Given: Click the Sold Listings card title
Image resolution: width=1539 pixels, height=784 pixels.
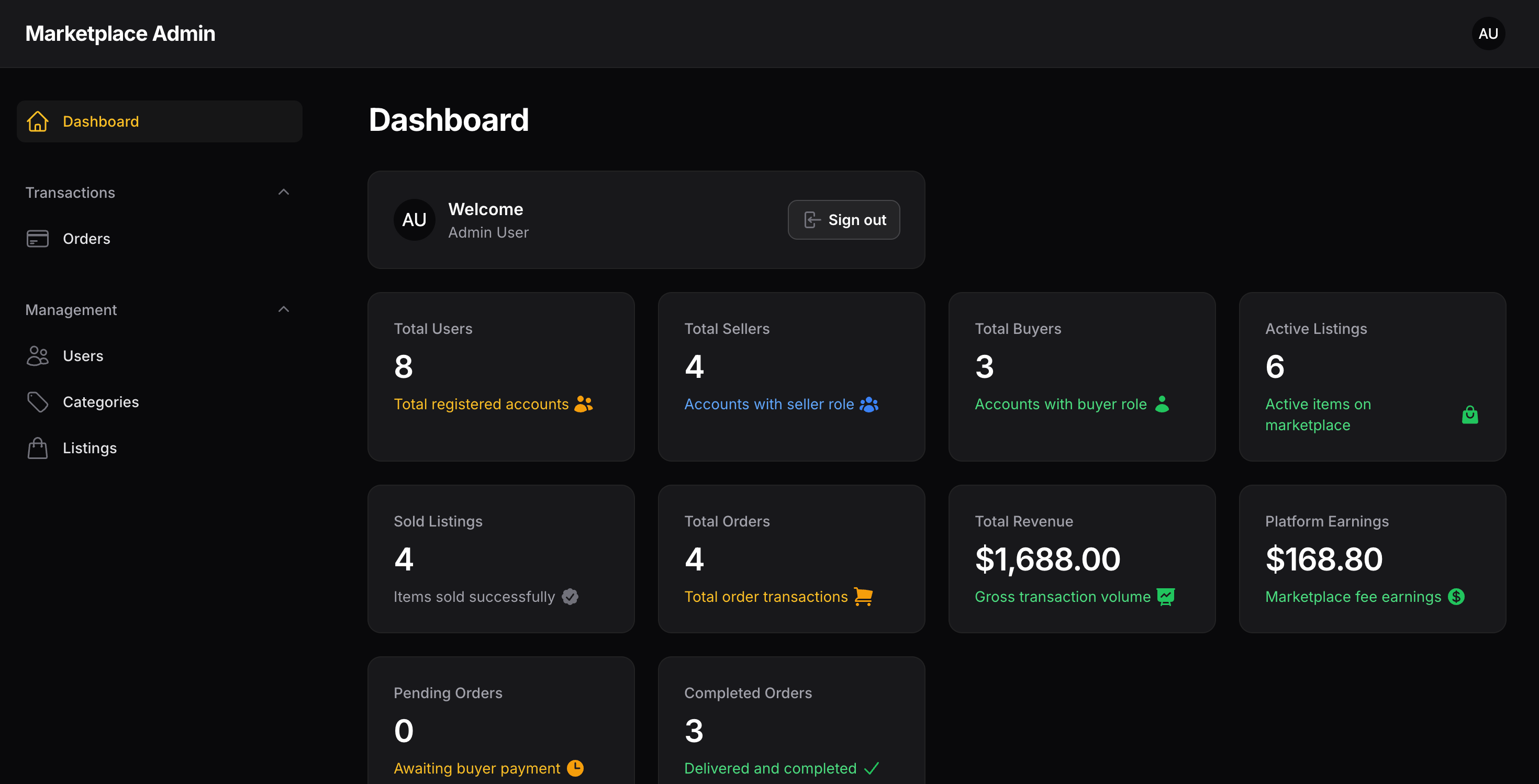Looking at the screenshot, I should click(438, 521).
